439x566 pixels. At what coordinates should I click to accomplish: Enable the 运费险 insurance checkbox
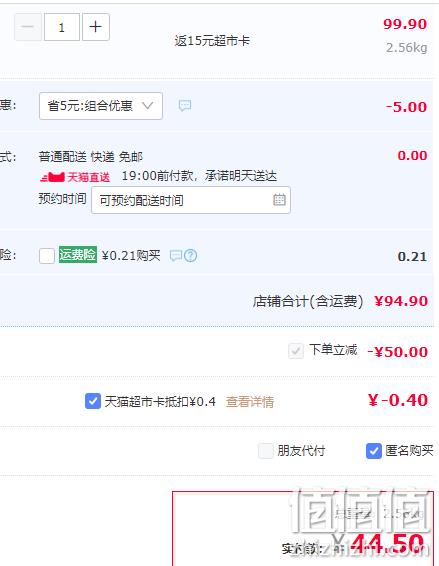[47, 256]
